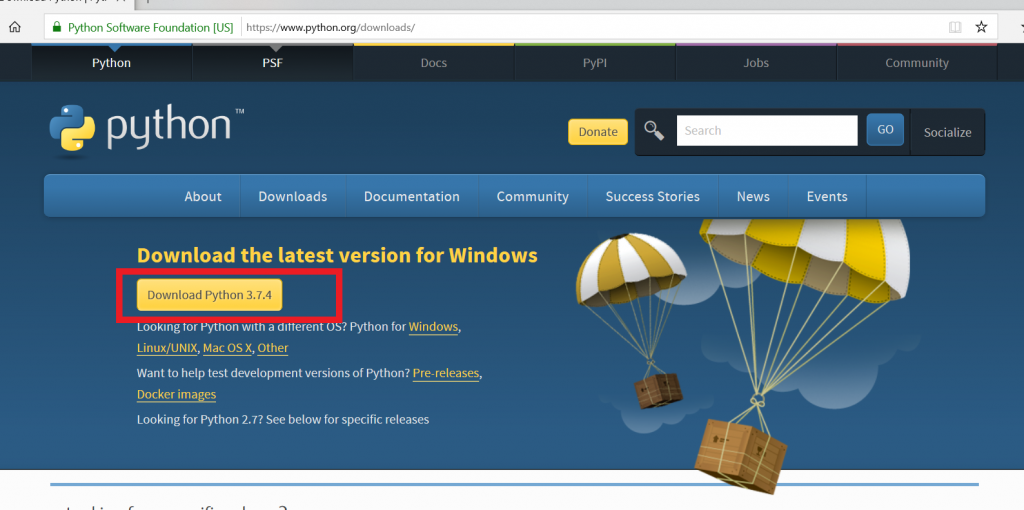Focus the Search input field
1024x510 pixels.
[x=767, y=131]
